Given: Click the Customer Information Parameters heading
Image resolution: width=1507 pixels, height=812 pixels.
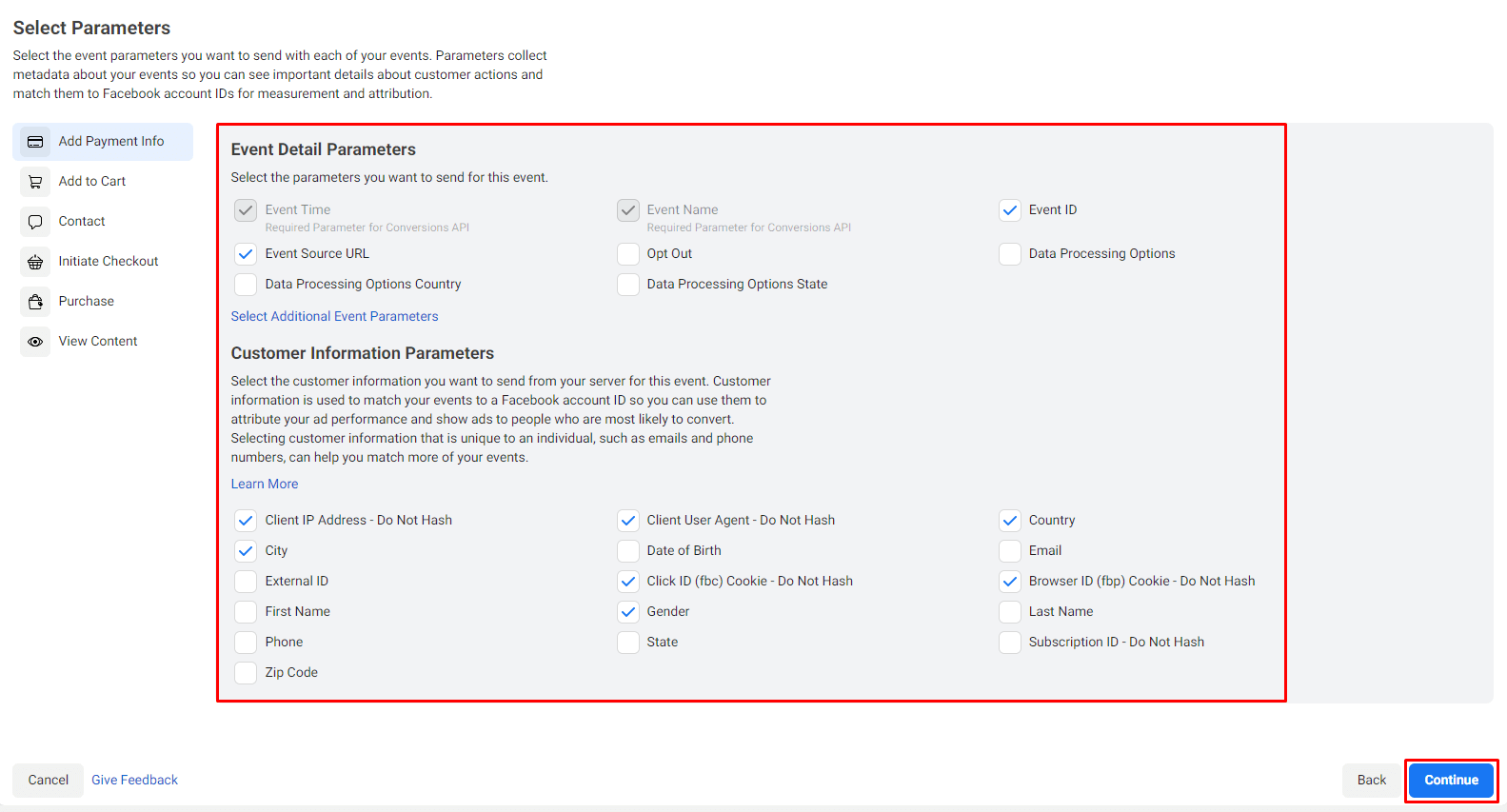Looking at the screenshot, I should [362, 353].
